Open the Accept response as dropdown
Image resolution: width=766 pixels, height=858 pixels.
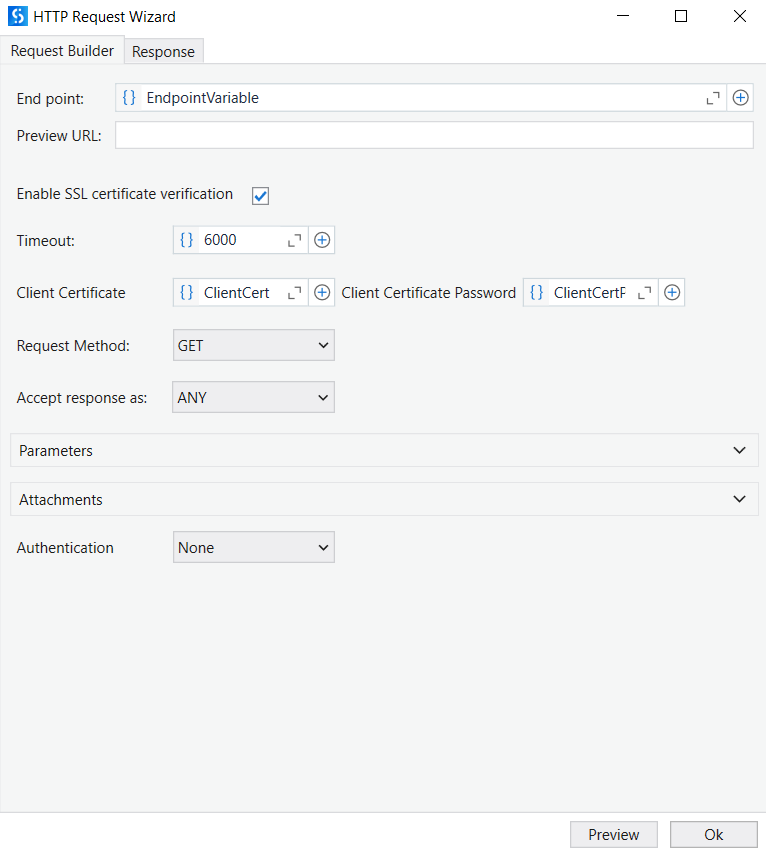253,397
